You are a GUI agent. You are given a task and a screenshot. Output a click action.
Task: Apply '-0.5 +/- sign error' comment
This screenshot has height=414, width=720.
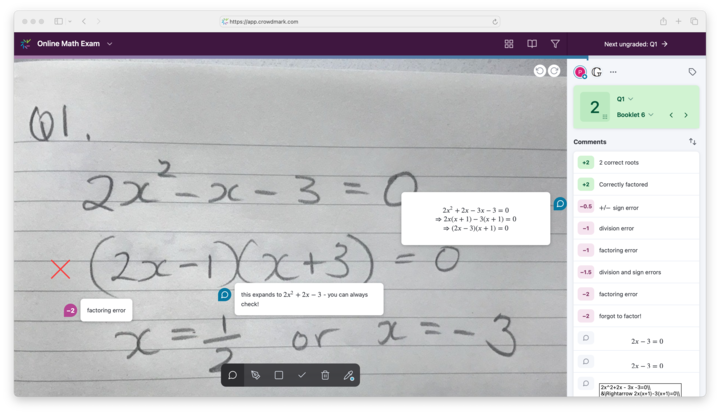click(x=636, y=207)
